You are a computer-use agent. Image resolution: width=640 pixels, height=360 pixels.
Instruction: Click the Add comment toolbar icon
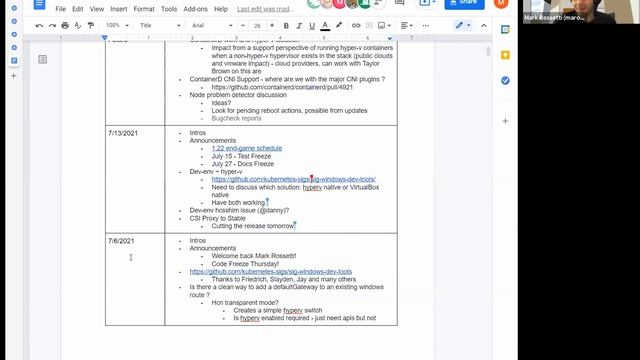369,26
